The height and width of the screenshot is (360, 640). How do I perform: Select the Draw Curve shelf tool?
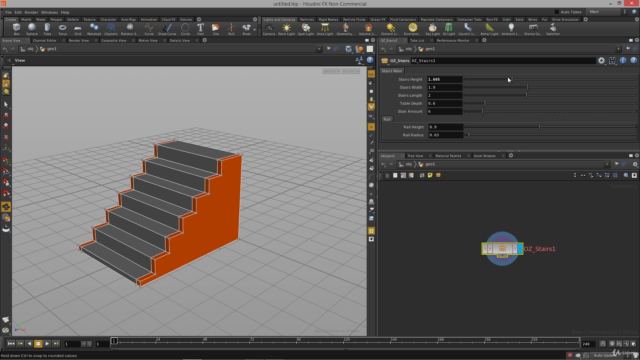(167, 29)
